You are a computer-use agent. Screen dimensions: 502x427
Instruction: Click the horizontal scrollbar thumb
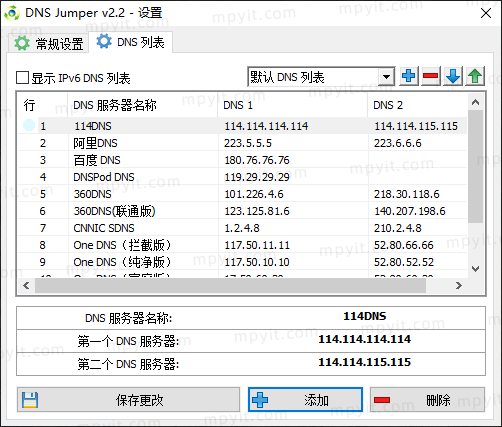tap(230, 286)
